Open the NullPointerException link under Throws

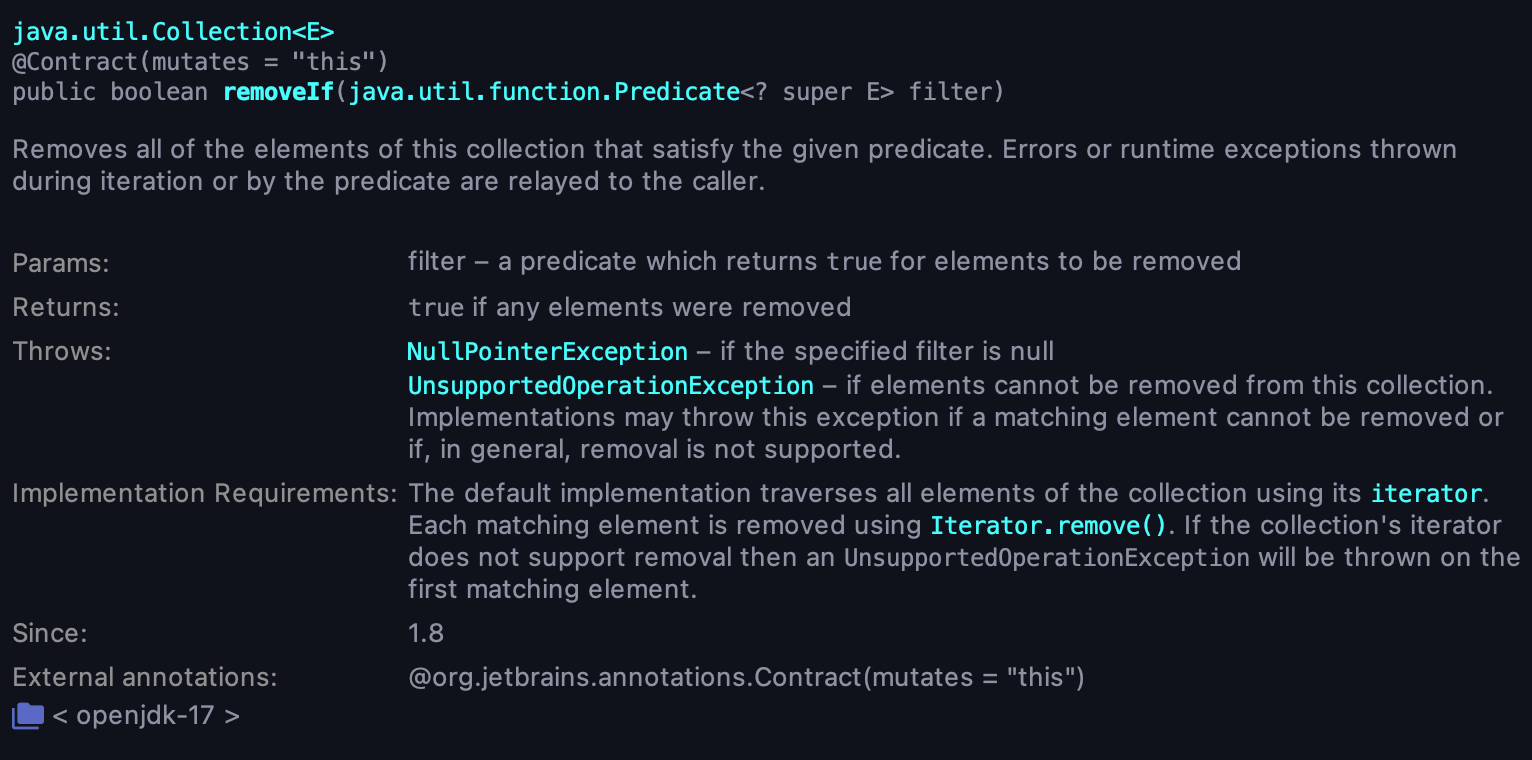(547, 352)
